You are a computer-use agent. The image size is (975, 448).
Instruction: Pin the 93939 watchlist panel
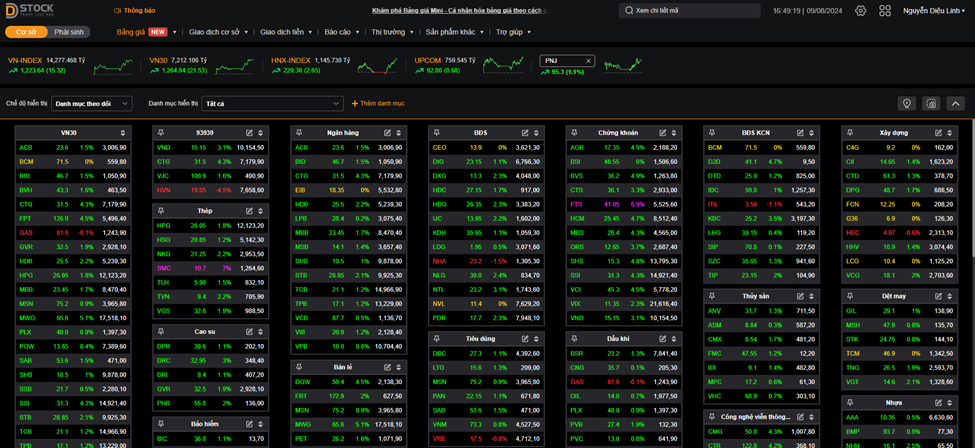161,133
